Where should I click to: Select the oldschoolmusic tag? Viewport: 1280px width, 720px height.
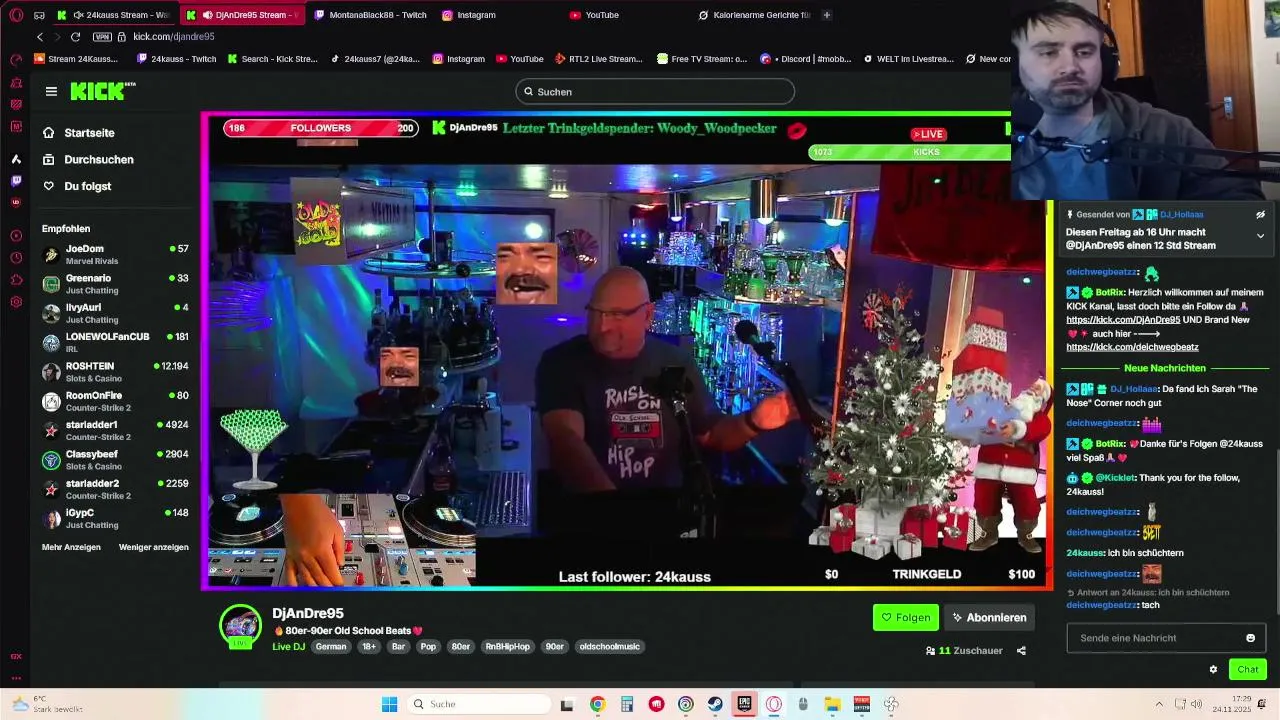609,647
